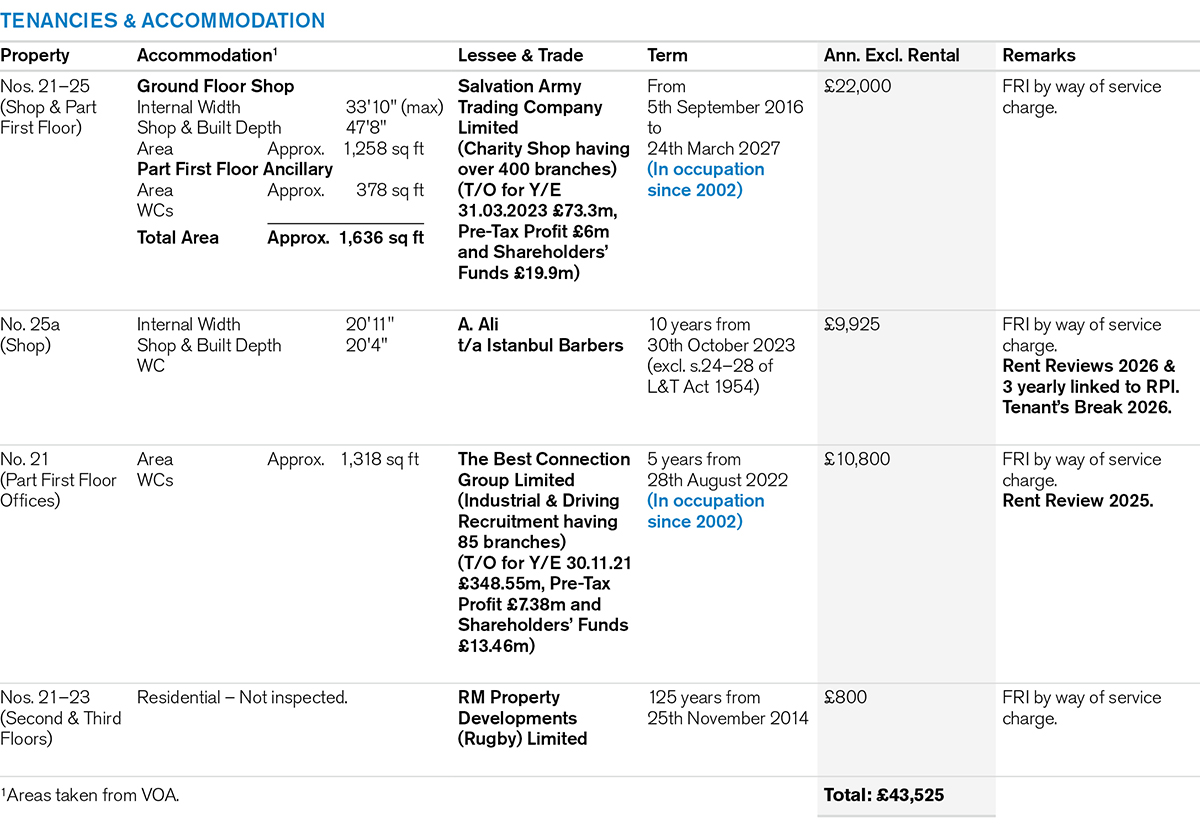Screen dimensions: 1200x826
Task: Open Salvation Army Trading Company Limited lessee name
Action: [530, 107]
